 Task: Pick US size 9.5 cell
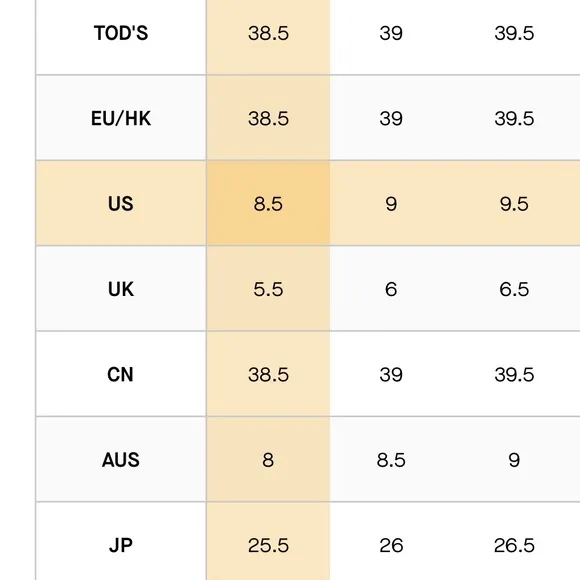(514, 203)
